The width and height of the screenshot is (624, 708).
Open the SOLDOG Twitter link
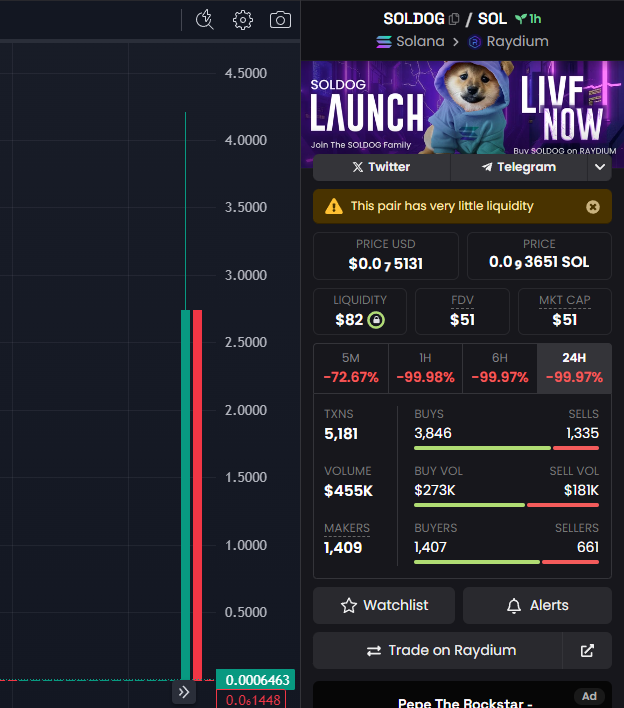point(382,167)
